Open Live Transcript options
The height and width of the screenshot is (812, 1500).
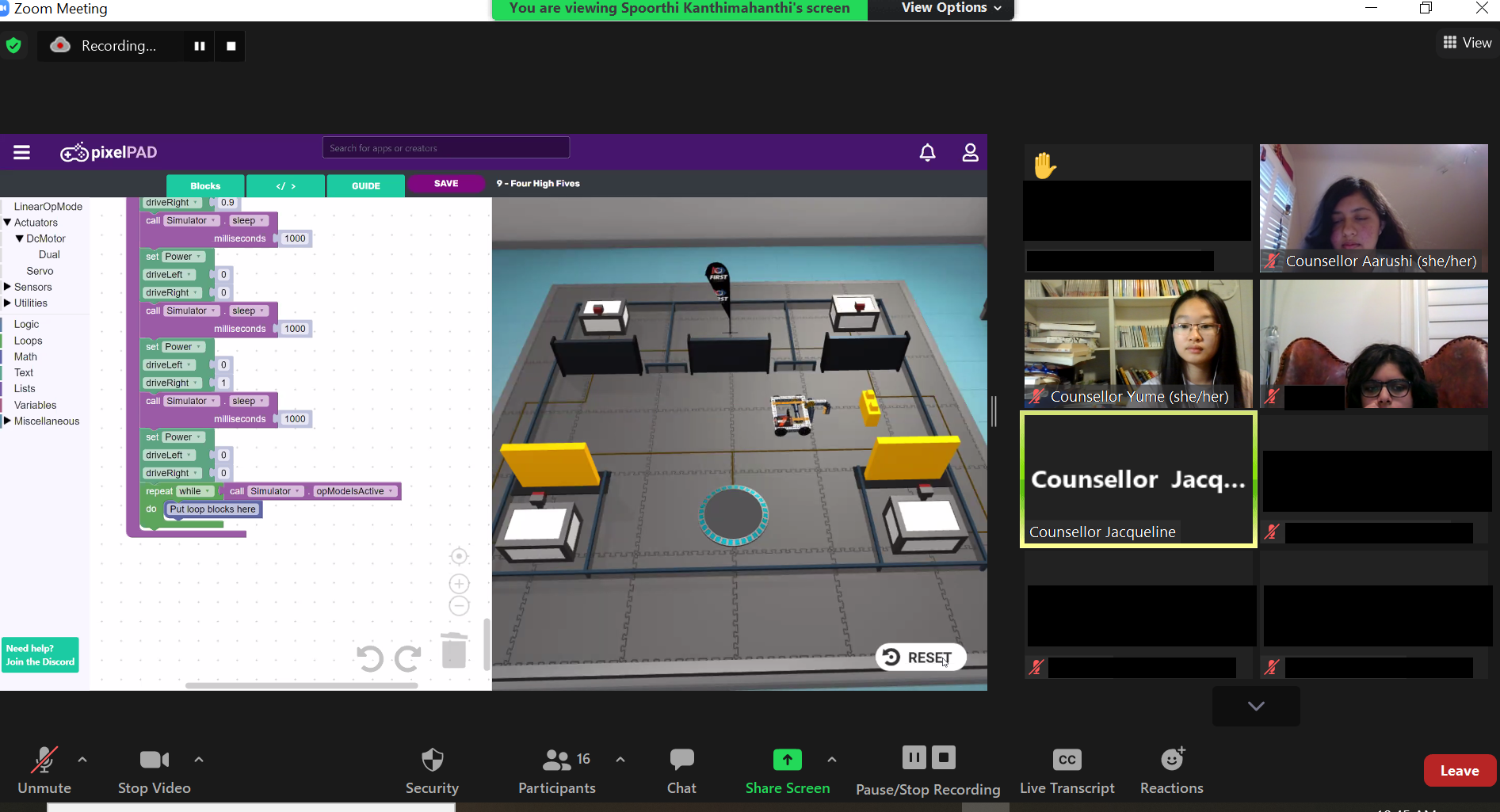(1067, 770)
